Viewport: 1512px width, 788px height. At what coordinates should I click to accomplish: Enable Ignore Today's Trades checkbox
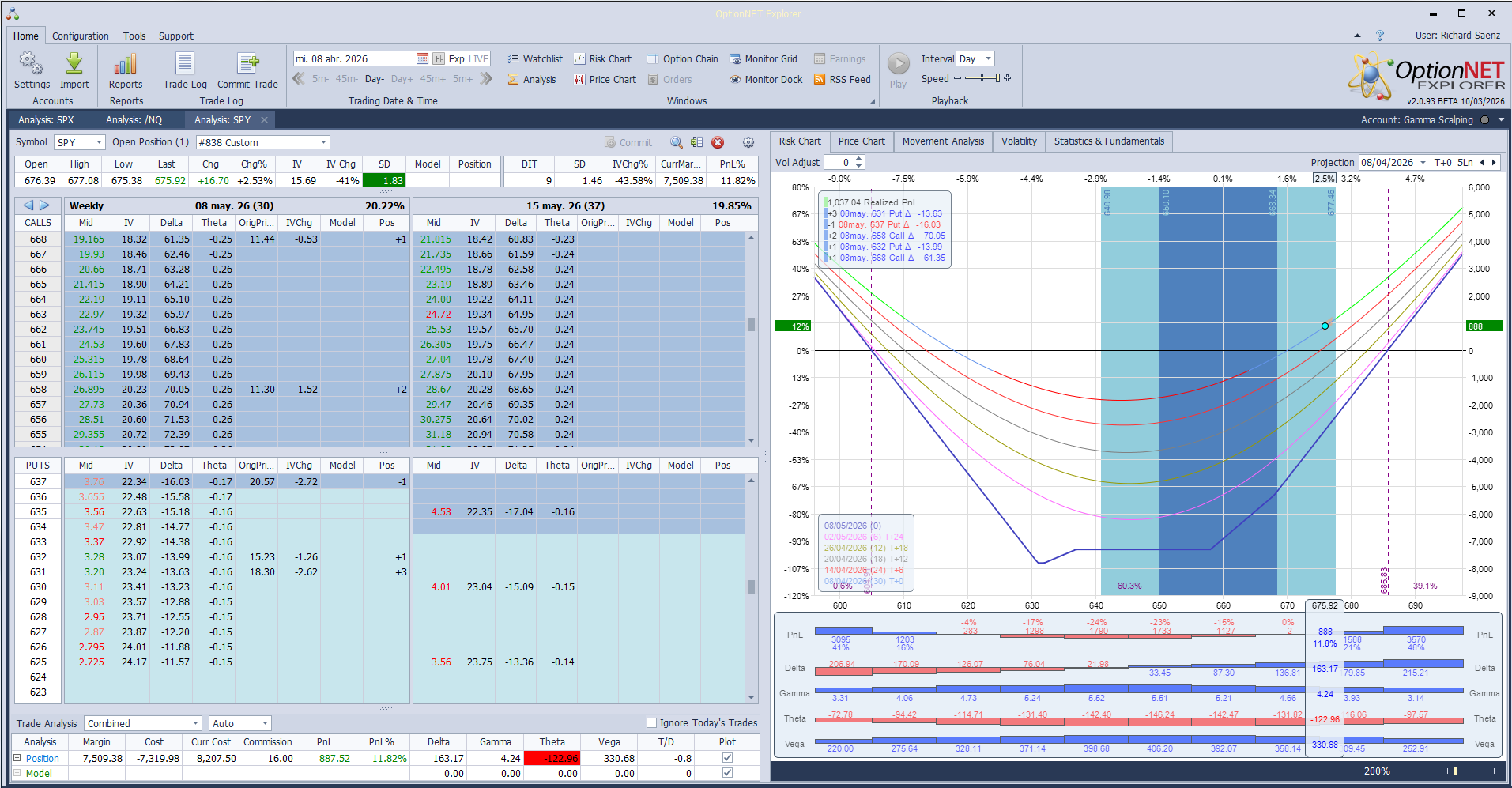[x=652, y=722]
